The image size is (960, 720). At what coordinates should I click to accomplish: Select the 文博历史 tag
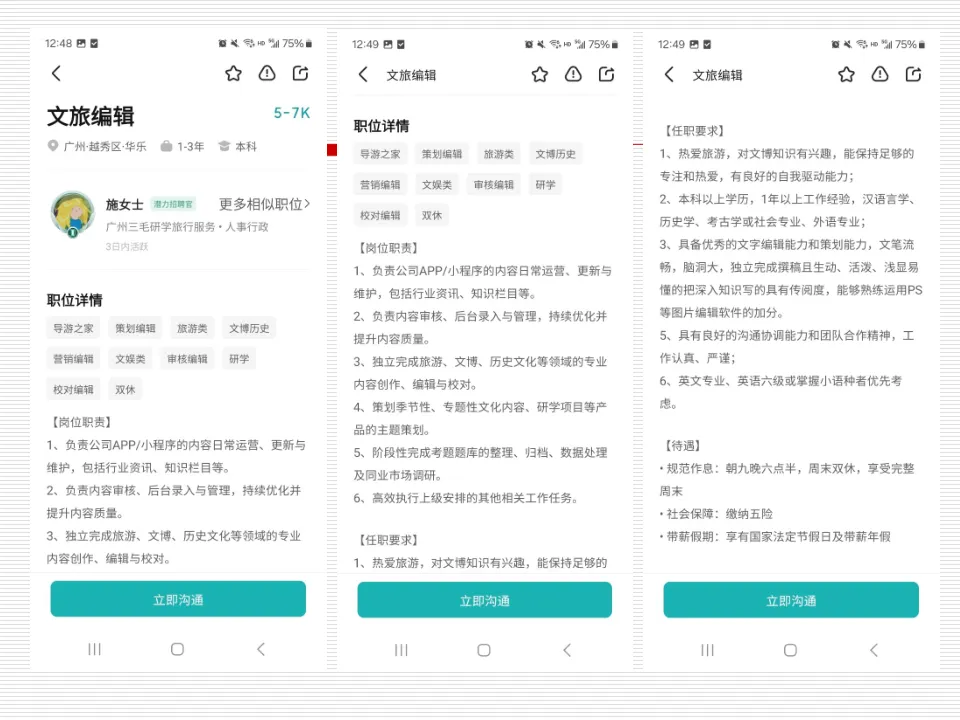coord(250,328)
